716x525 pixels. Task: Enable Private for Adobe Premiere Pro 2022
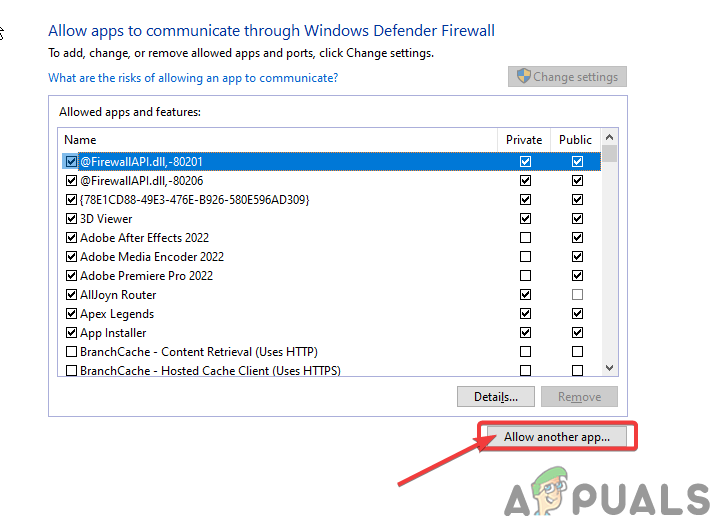[x=526, y=276]
